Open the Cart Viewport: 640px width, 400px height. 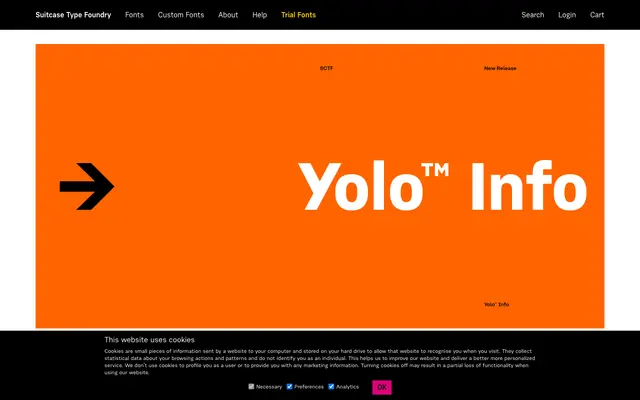[x=597, y=15]
